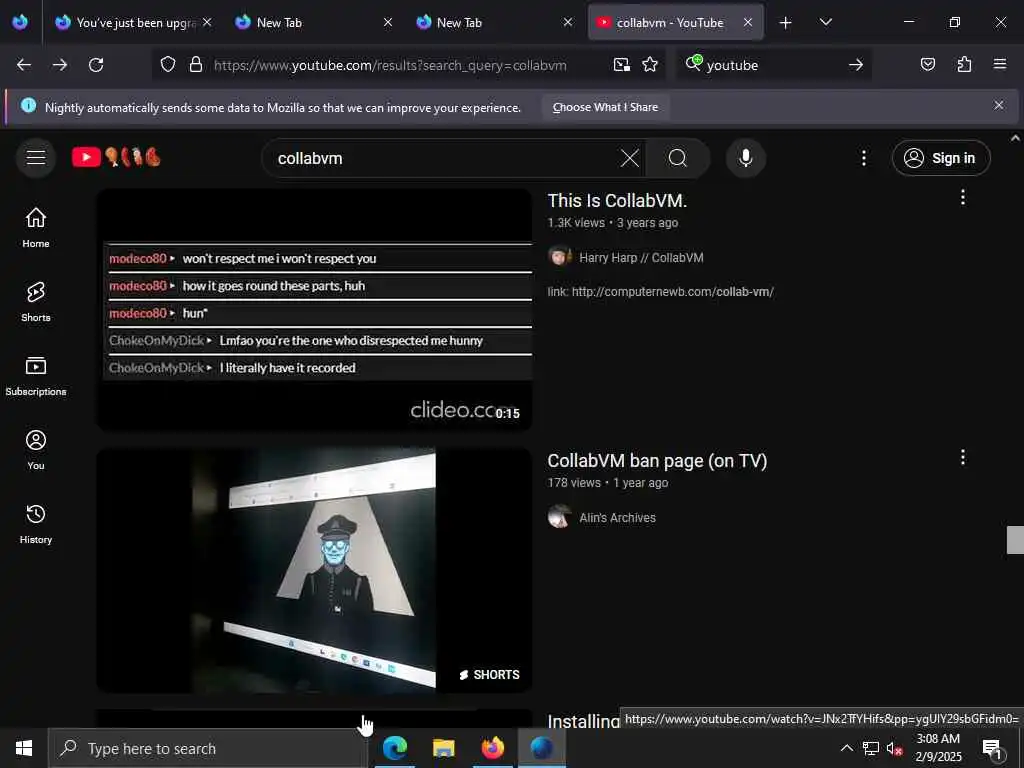Image resolution: width=1024 pixels, height=768 pixels.
Task: Play This Is CollabVM thumbnail
Action: pos(314,310)
